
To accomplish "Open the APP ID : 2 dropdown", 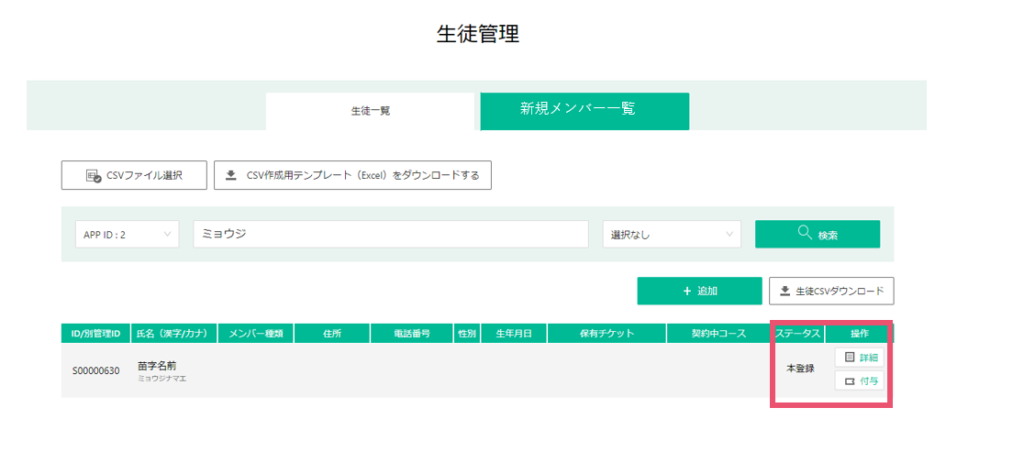I will (x=127, y=234).
